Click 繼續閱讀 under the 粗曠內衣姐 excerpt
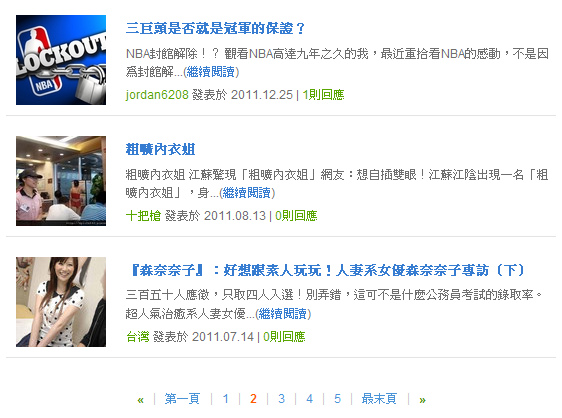 coord(247,193)
